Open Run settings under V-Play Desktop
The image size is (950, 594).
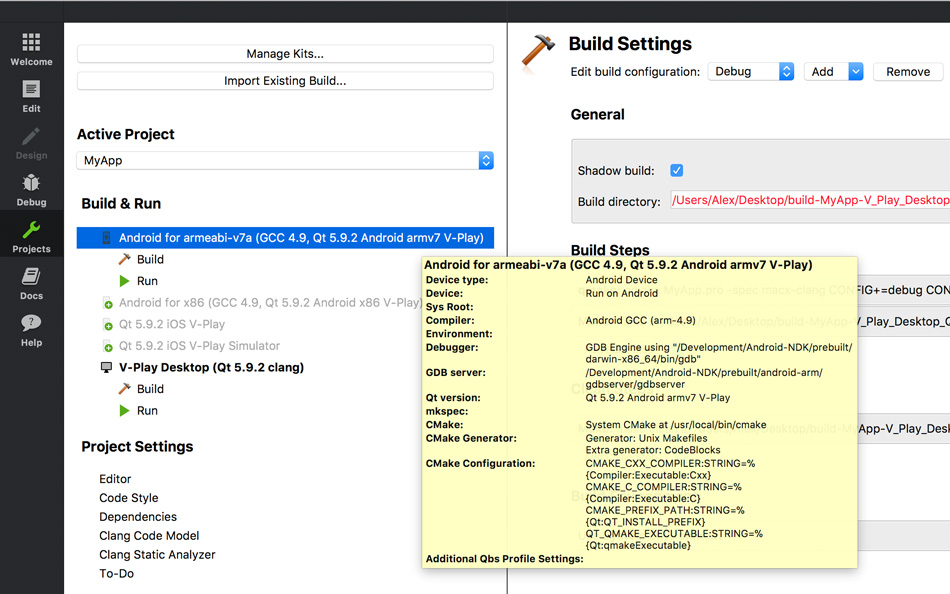point(147,411)
